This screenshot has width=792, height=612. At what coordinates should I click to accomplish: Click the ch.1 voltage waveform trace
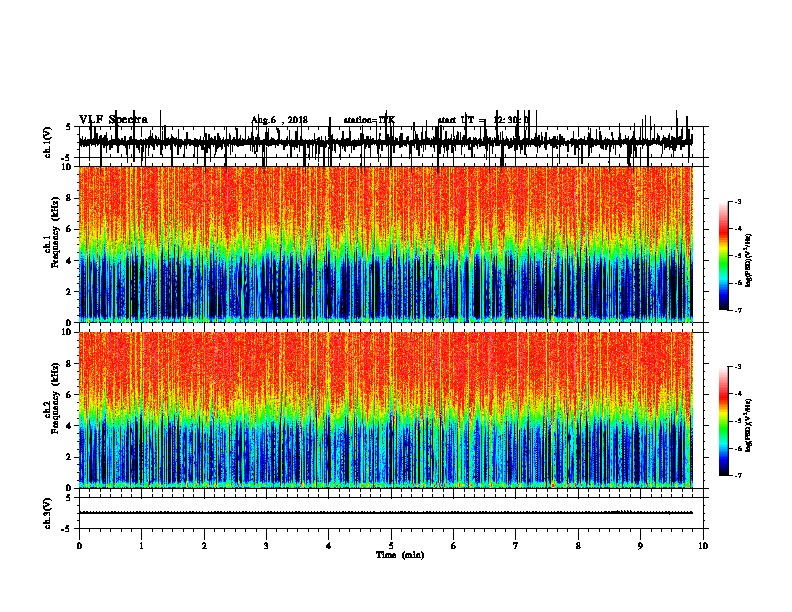(x=385, y=141)
